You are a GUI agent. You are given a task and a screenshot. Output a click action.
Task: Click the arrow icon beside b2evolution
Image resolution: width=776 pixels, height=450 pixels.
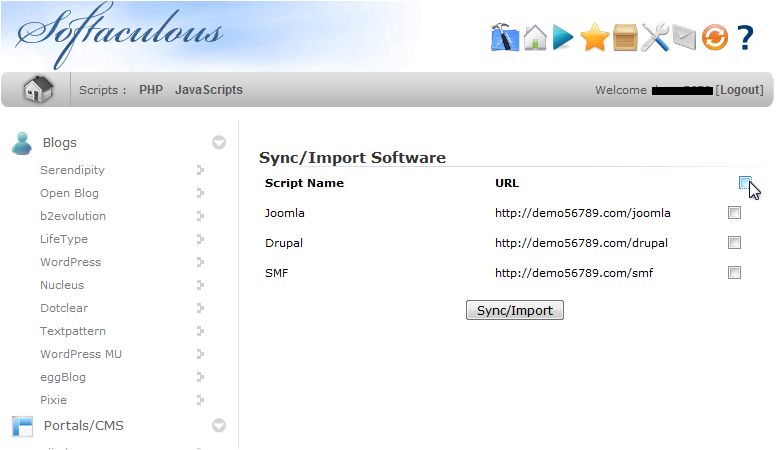[x=200, y=216]
